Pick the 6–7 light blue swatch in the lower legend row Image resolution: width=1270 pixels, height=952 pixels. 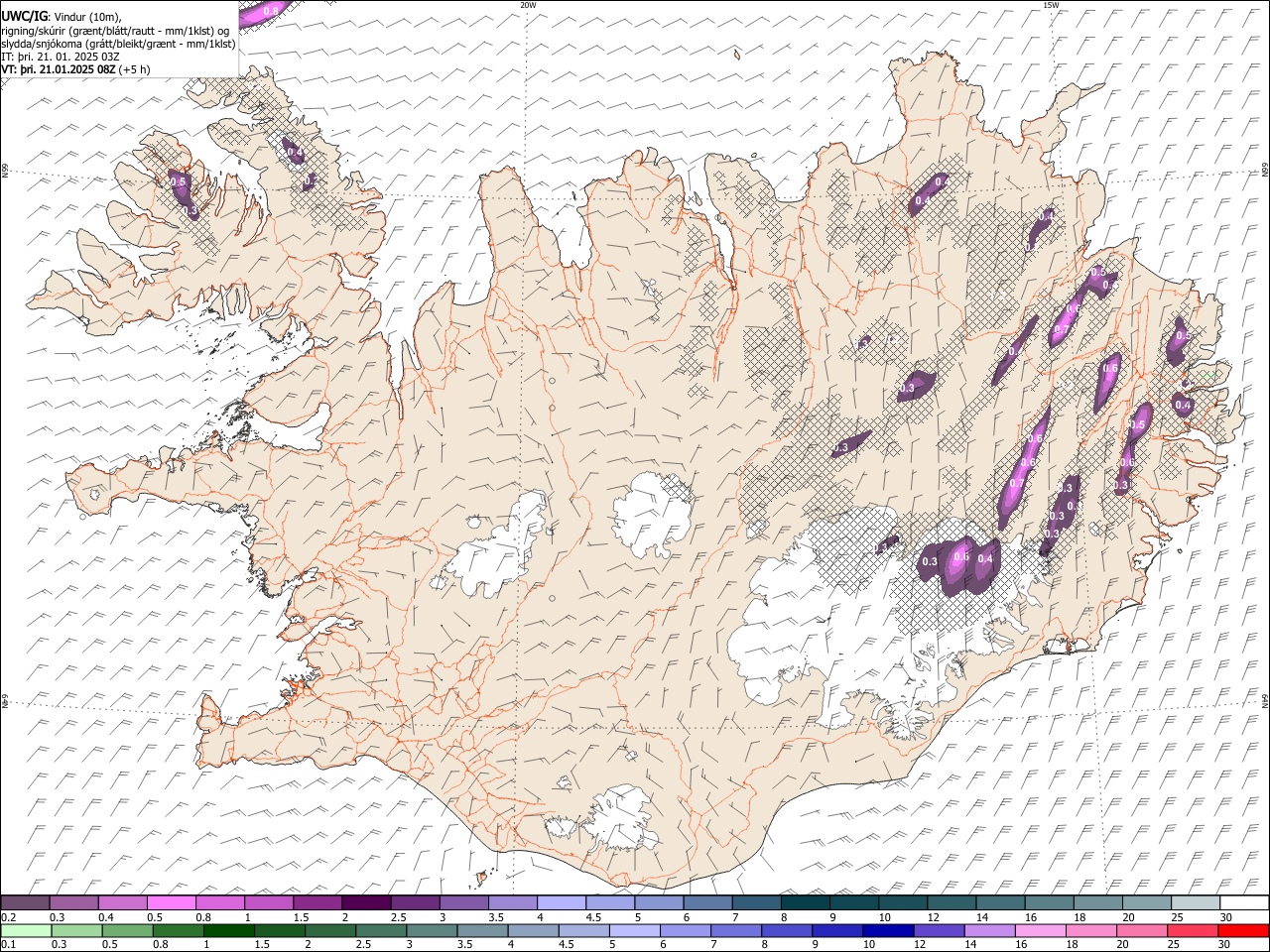686,930
